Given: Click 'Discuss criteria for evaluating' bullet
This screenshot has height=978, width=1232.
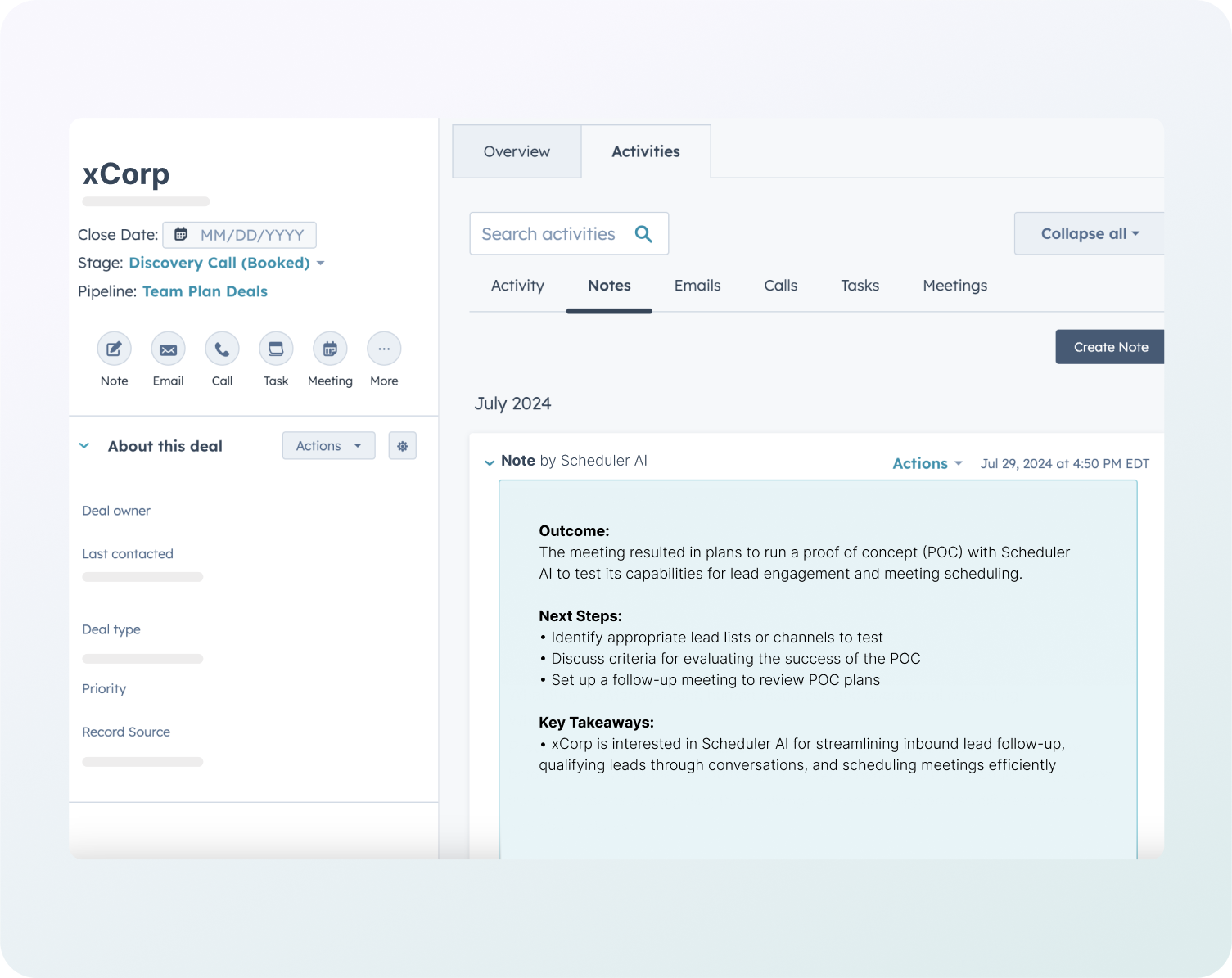Looking at the screenshot, I should coord(730,659).
